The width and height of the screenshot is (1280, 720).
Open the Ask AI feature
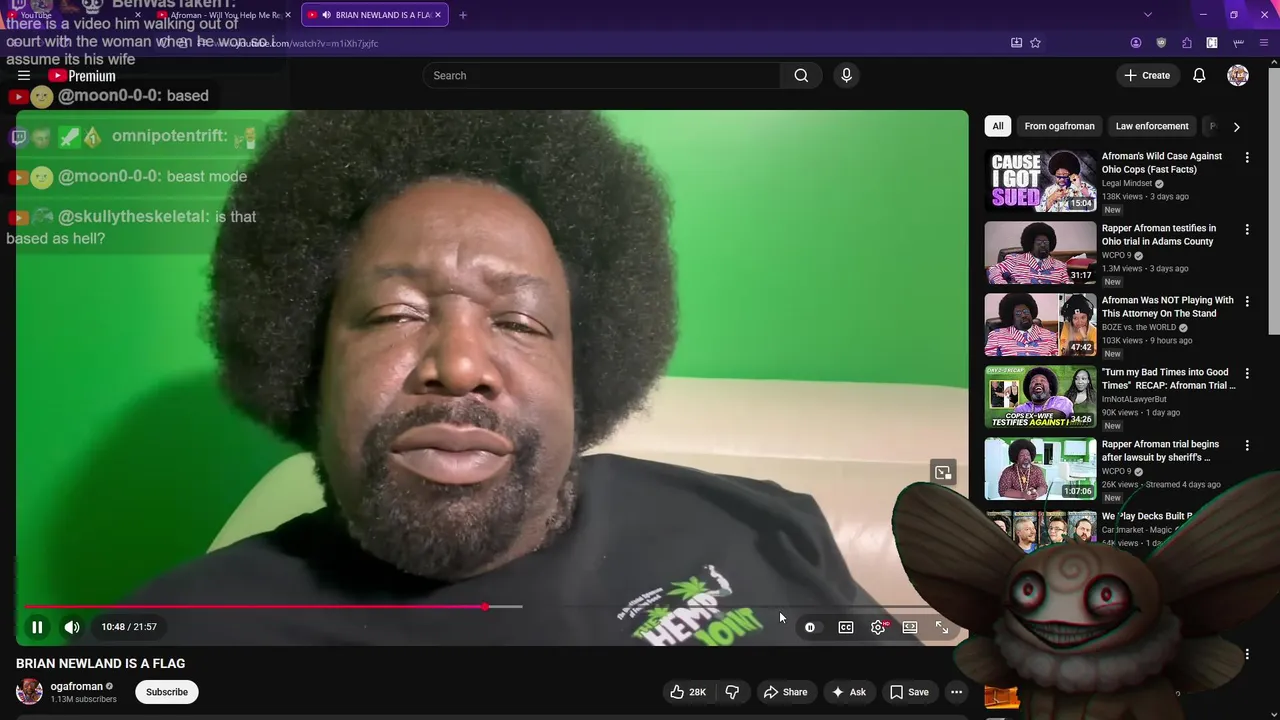(x=848, y=692)
